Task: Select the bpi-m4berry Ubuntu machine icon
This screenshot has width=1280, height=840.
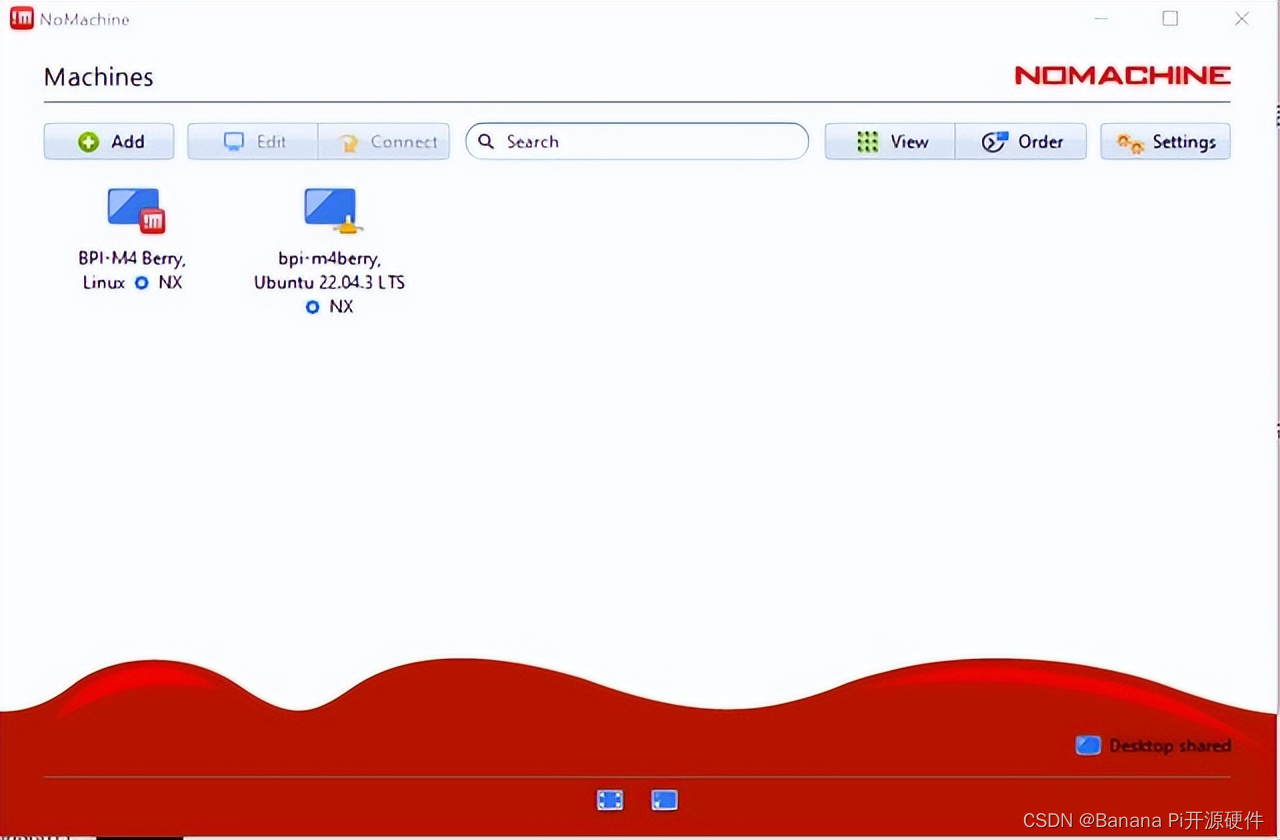Action: pyautogui.click(x=332, y=210)
